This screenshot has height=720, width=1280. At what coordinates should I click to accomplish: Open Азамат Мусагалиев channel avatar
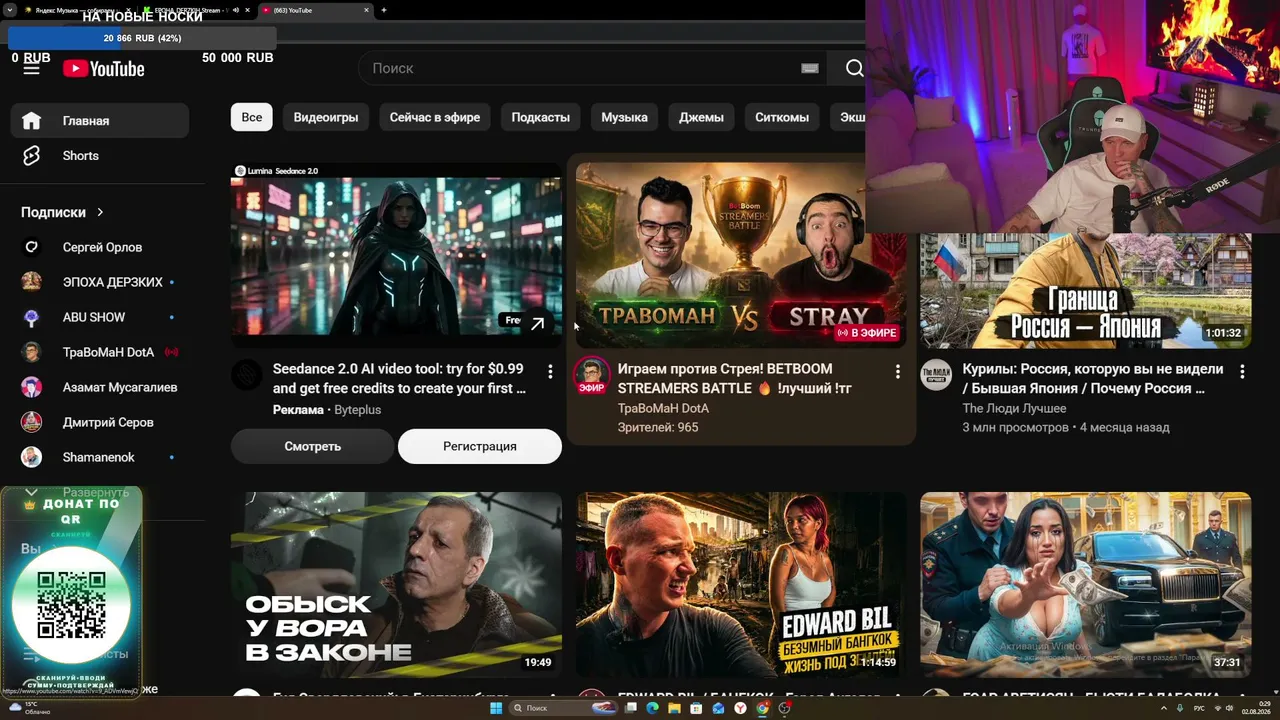32,387
